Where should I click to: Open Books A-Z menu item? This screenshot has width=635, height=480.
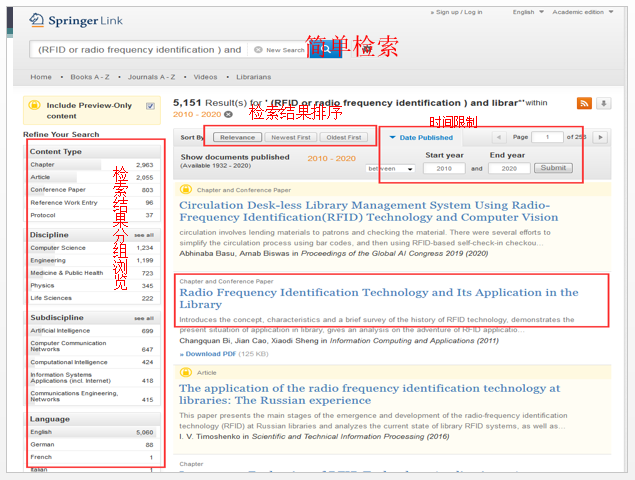point(90,77)
